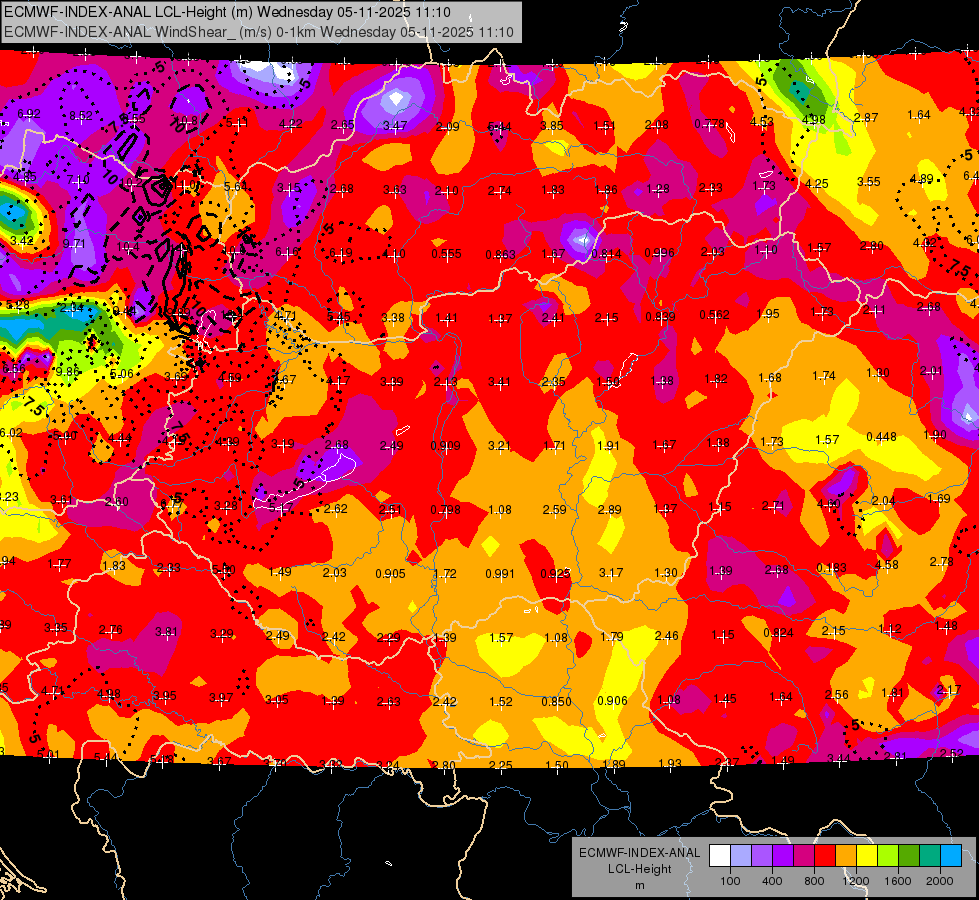
Task: Click the wind shear value 0.824
Action: pos(779,633)
